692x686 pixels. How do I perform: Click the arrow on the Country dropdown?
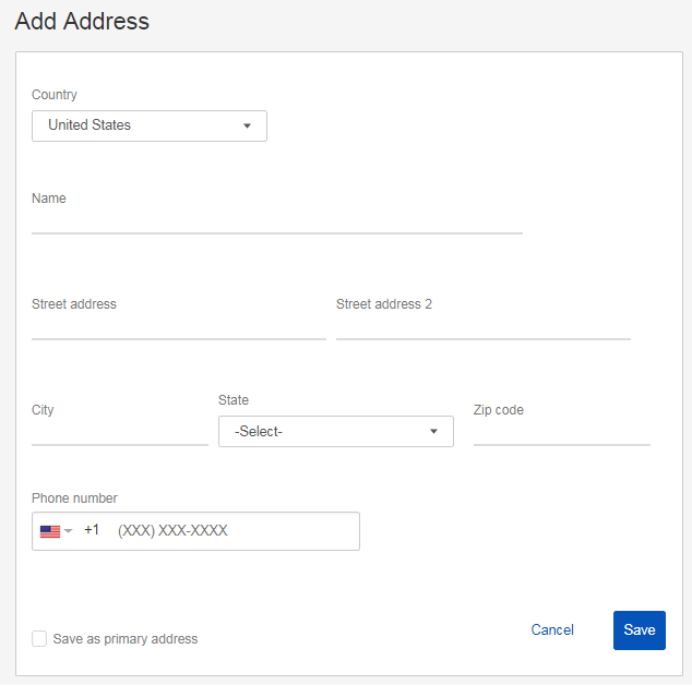coord(247,126)
